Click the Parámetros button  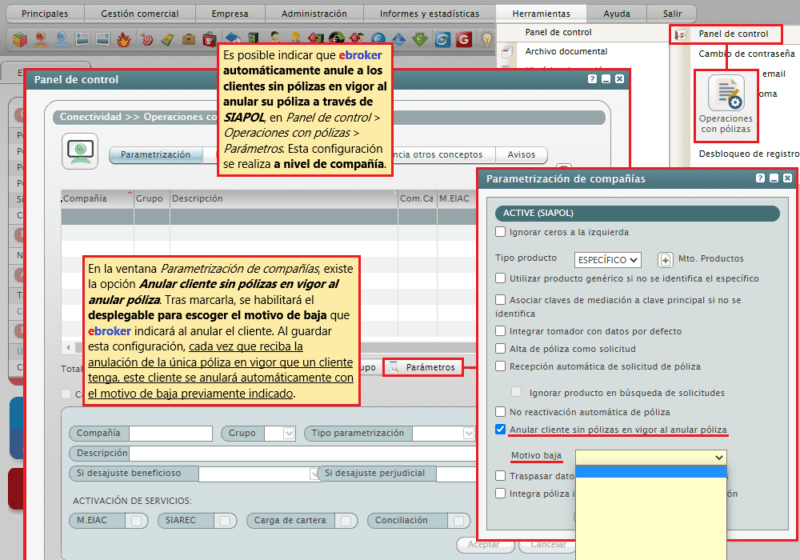423,367
